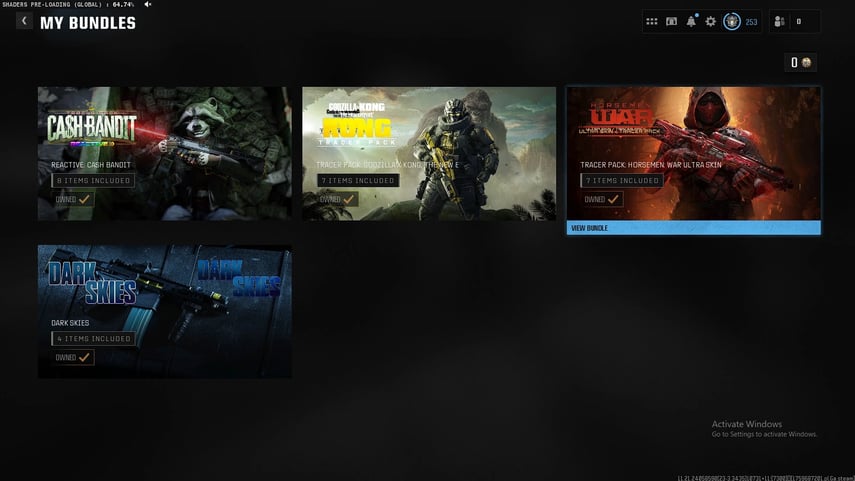Select the Godzilla x Kong tracer pack bundle
The image size is (855, 481).
click(429, 152)
